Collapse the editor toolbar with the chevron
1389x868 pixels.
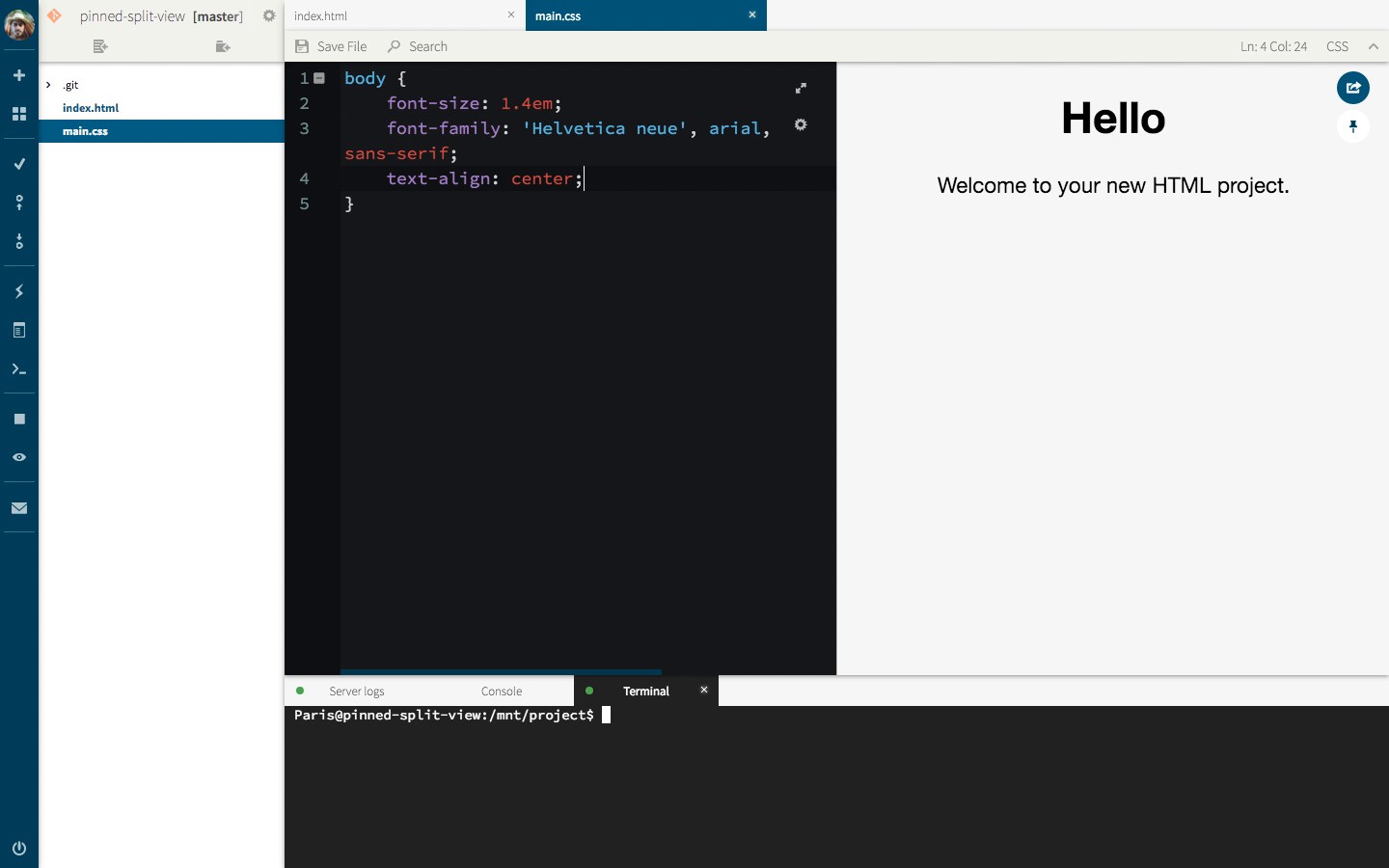(x=1375, y=45)
